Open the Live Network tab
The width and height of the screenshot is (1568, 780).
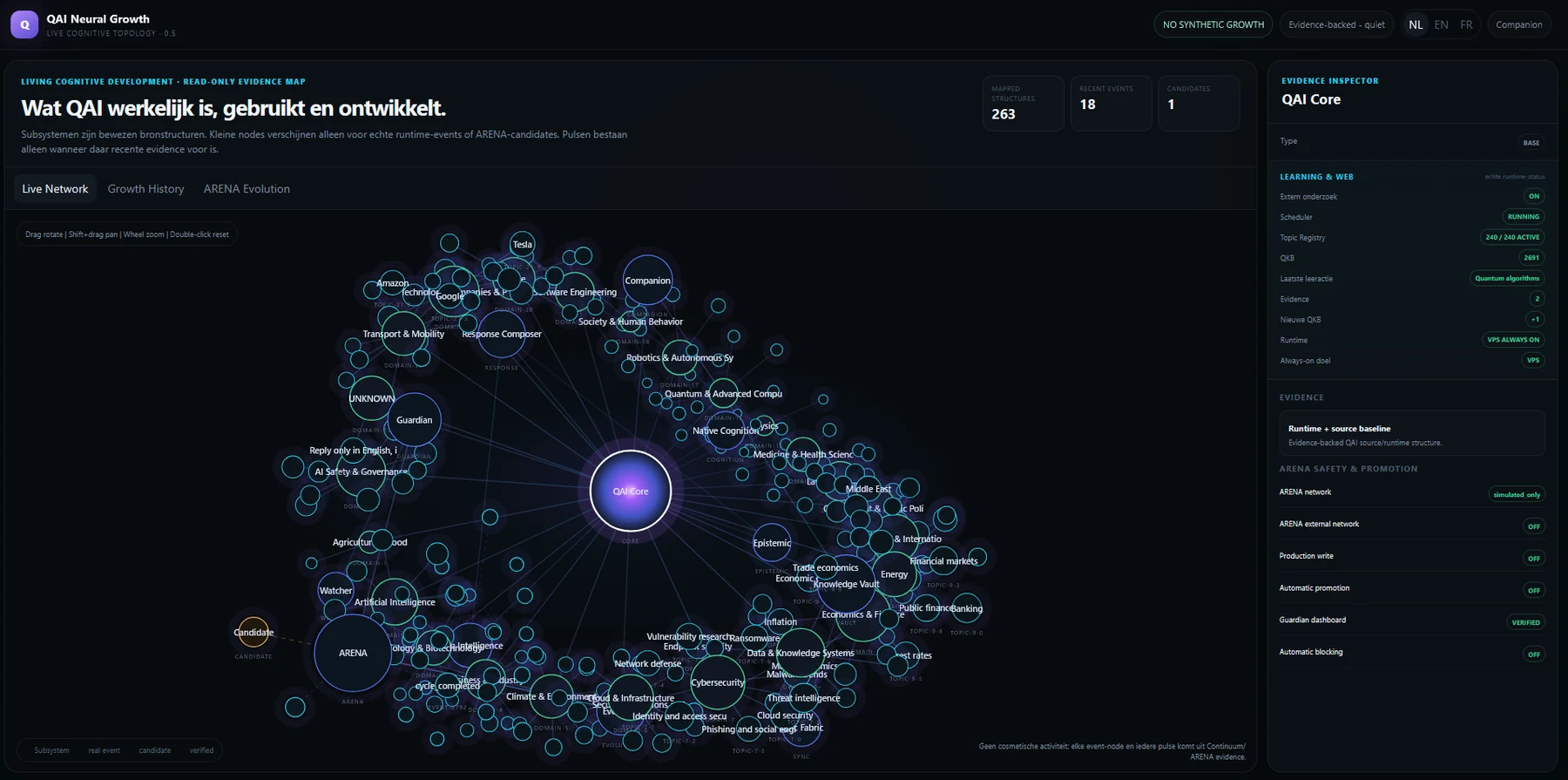55,189
